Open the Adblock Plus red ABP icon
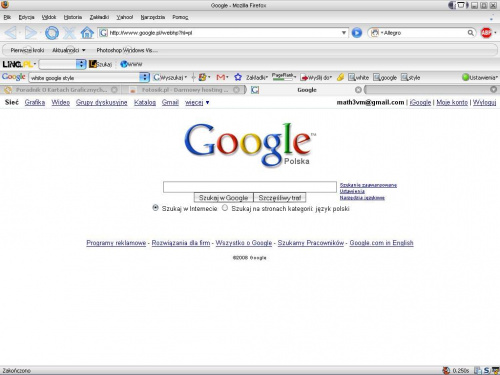Image resolution: width=500 pixels, height=375 pixels. pos(486,33)
